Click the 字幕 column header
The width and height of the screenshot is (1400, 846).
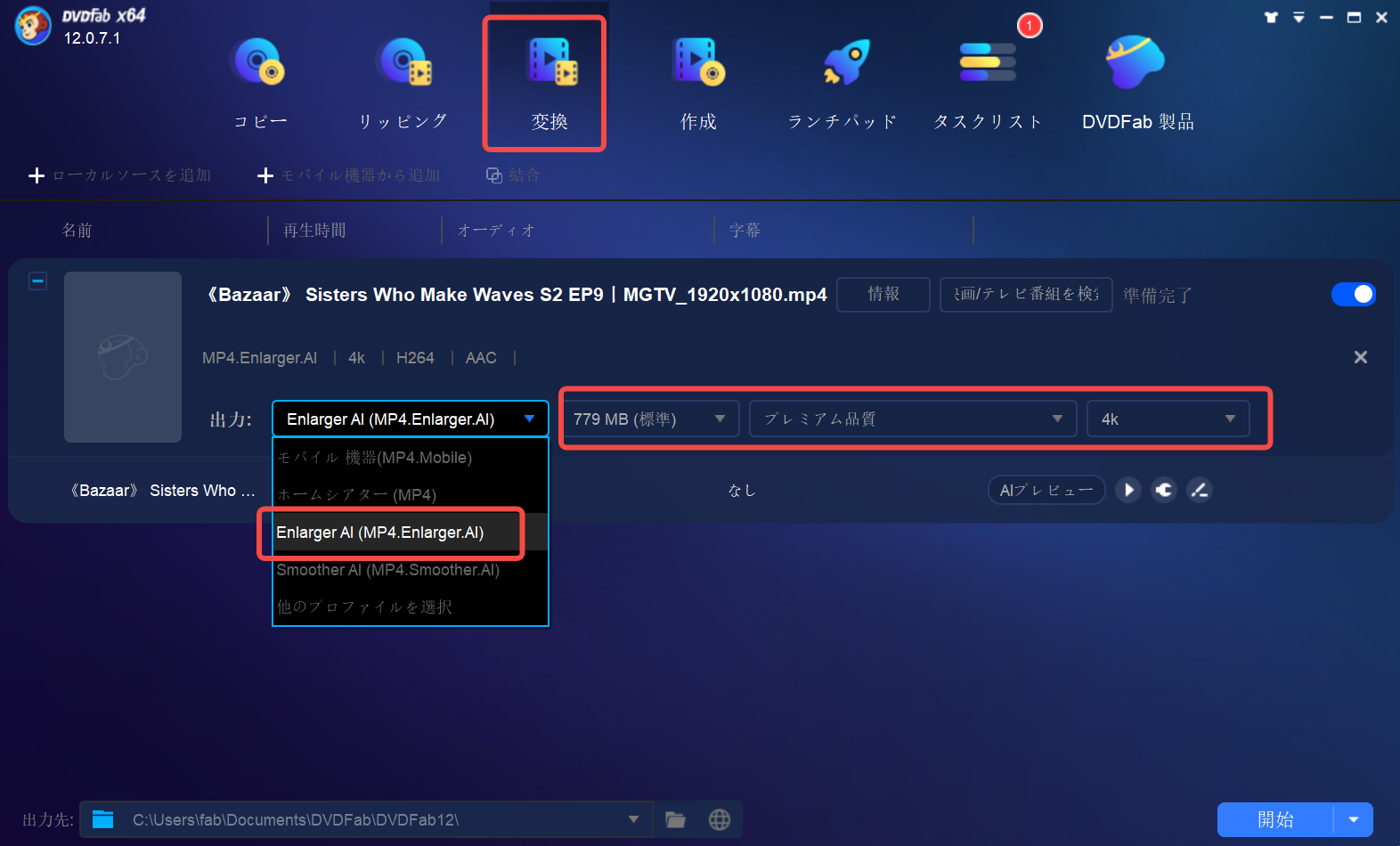[745, 231]
